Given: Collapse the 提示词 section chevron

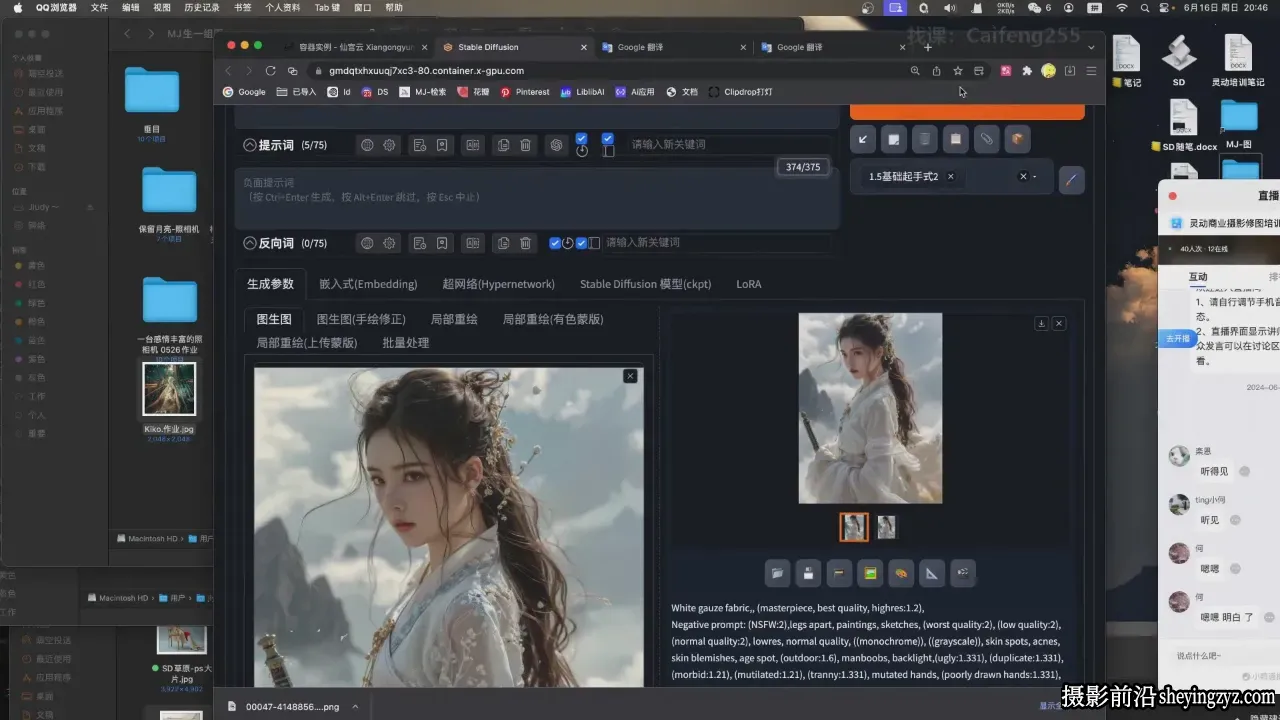Looking at the screenshot, I should coord(250,145).
